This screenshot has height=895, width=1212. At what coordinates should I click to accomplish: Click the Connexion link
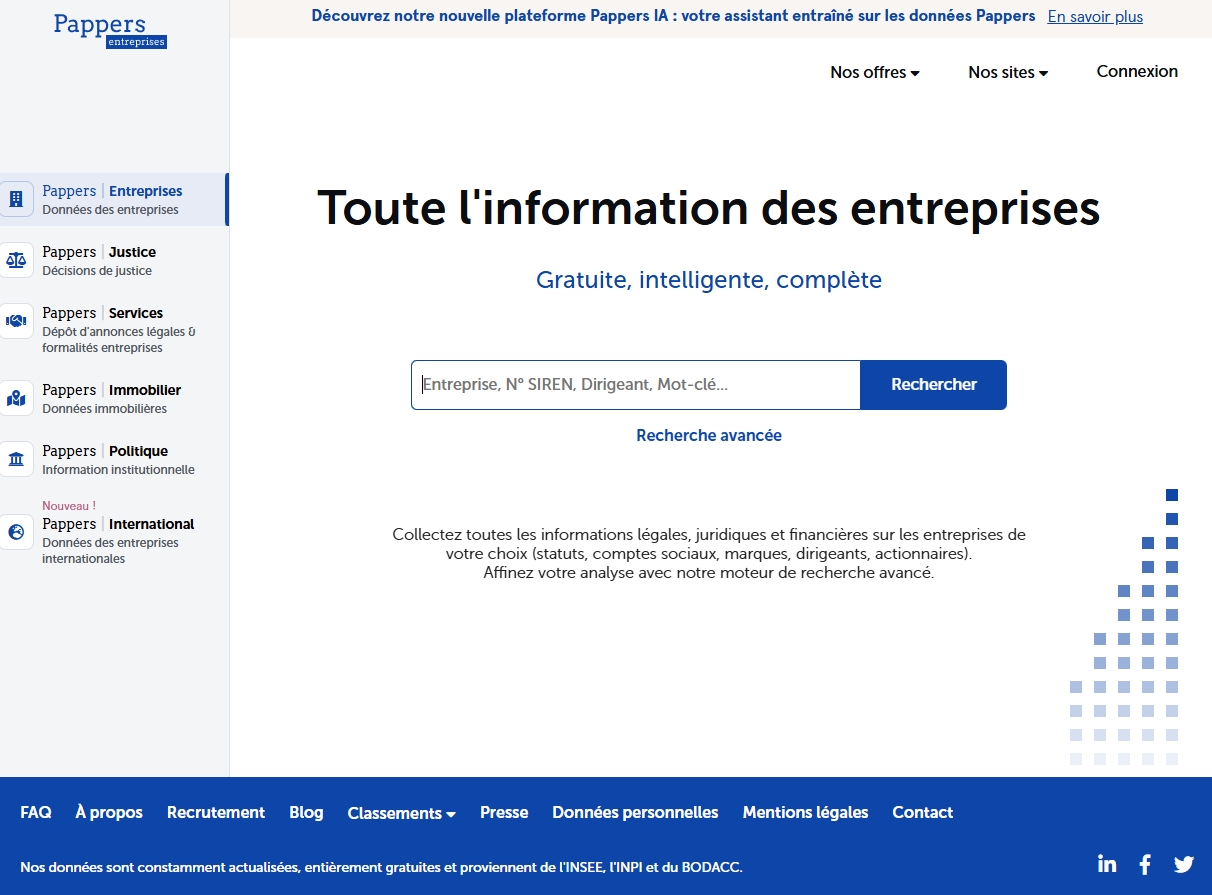point(1137,71)
